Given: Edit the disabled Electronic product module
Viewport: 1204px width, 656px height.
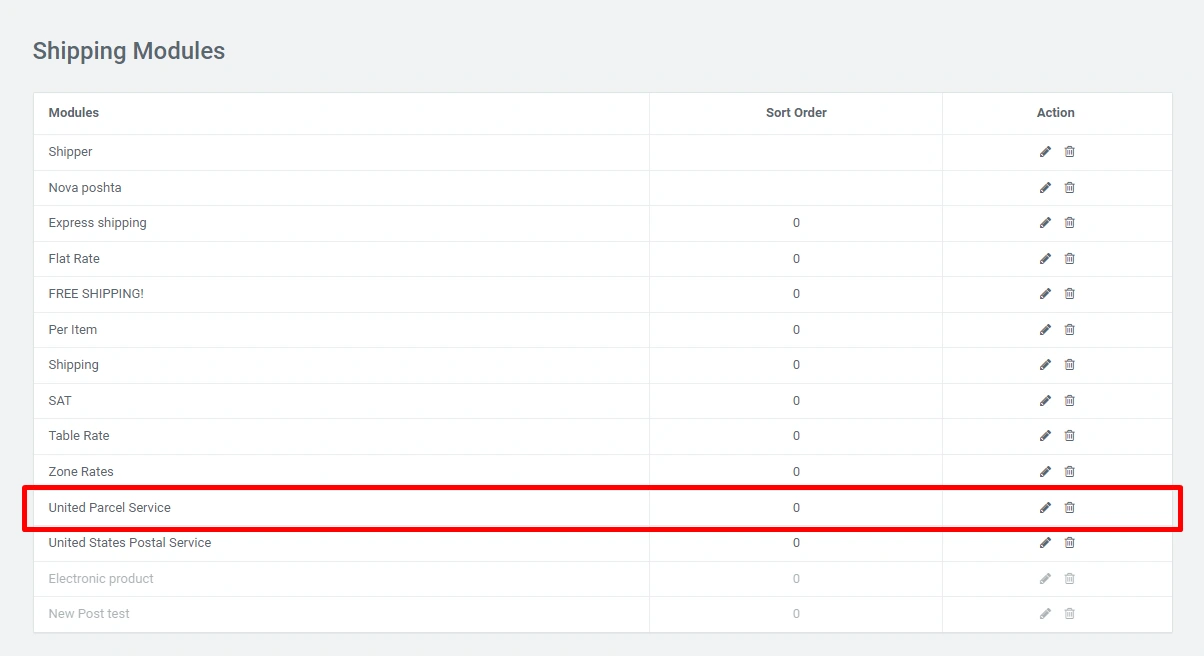Looking at the screenshot, I should 1045,579.
